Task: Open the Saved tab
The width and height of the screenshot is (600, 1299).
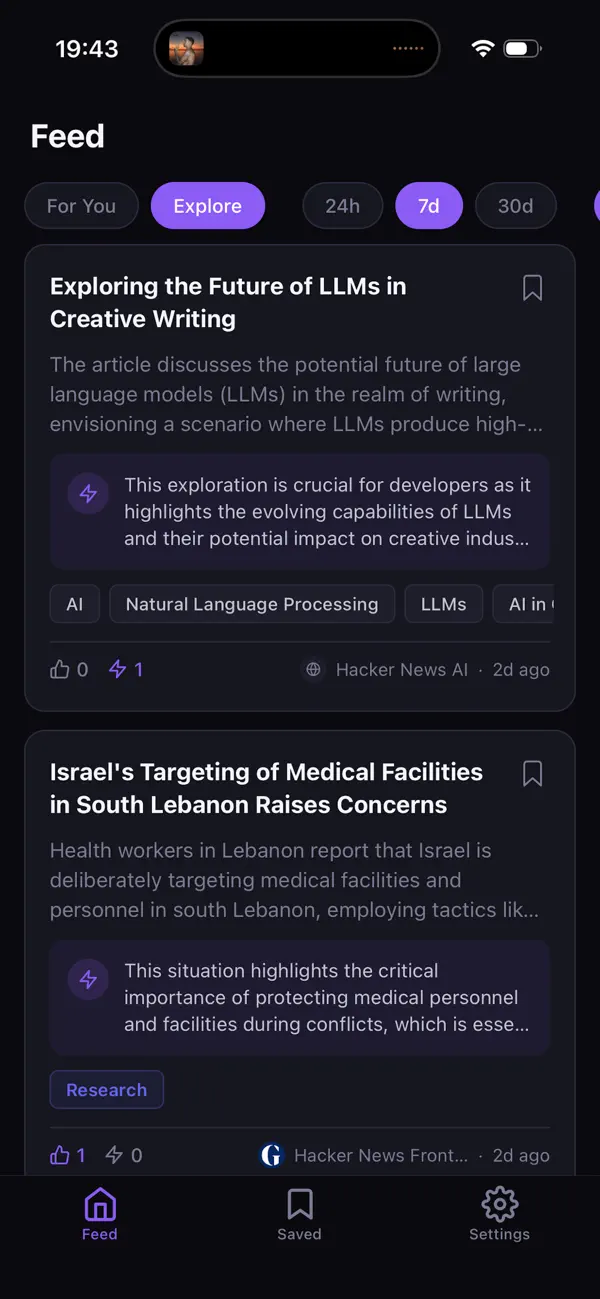Action: pyautogui.click(x=299, y=1204)
